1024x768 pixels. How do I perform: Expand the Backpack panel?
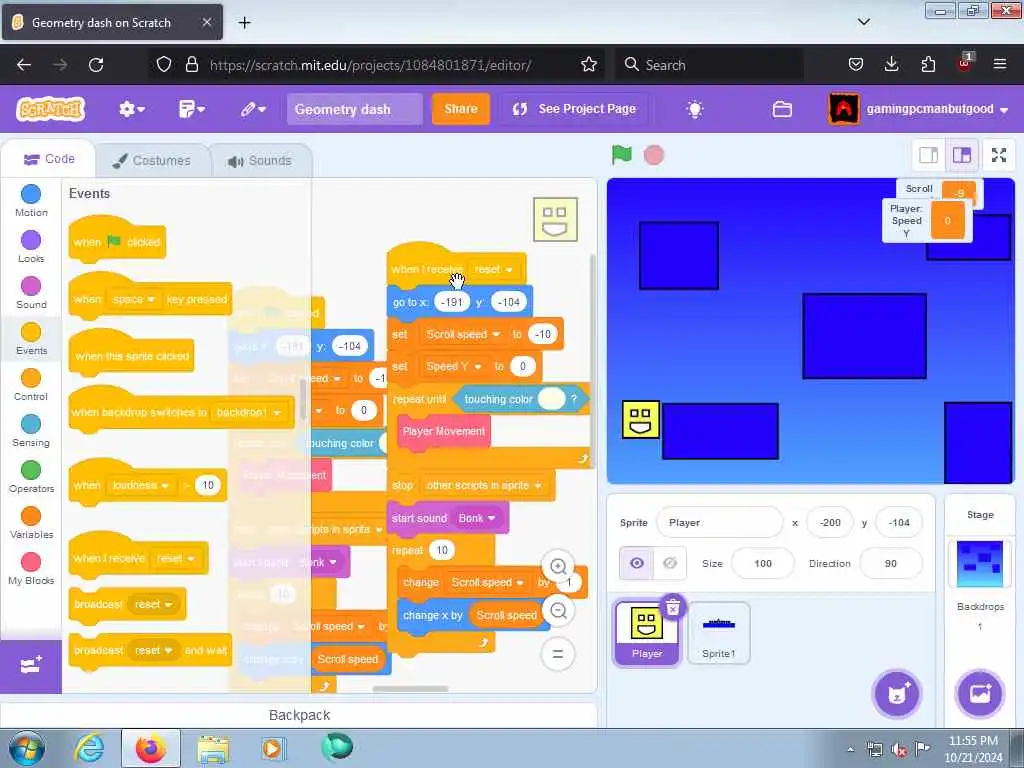[x=299, y=715]
